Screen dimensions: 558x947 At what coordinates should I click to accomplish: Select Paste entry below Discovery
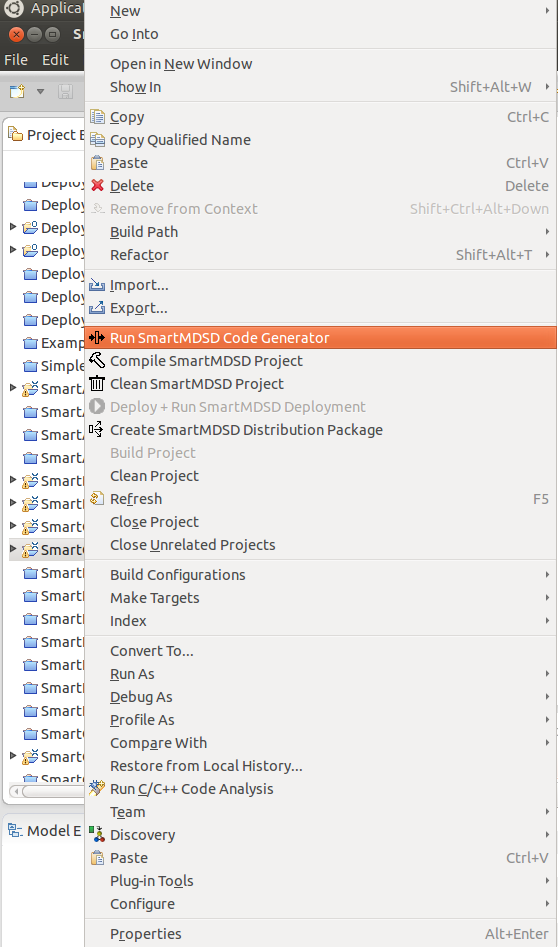coord(320,858)
